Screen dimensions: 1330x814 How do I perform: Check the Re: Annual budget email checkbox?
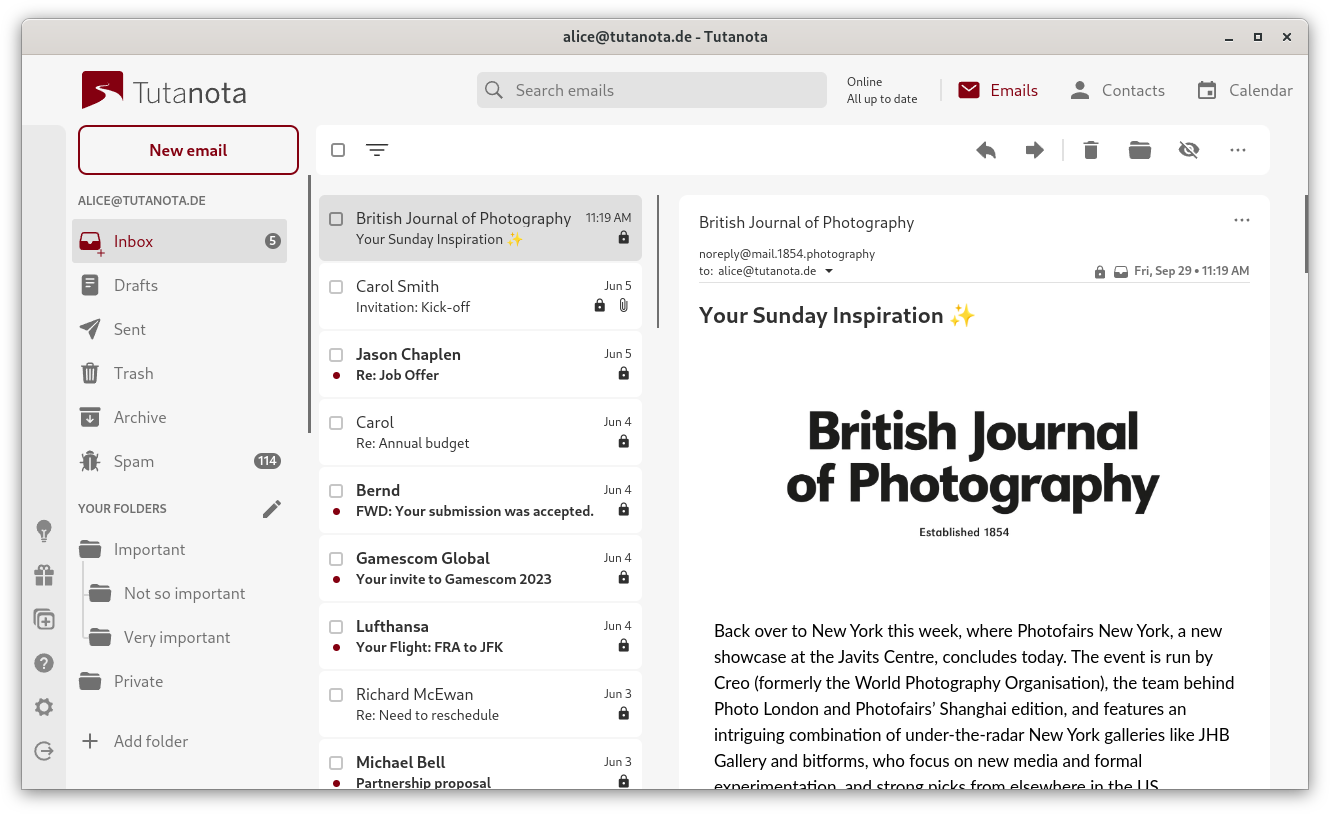[336, 422]
